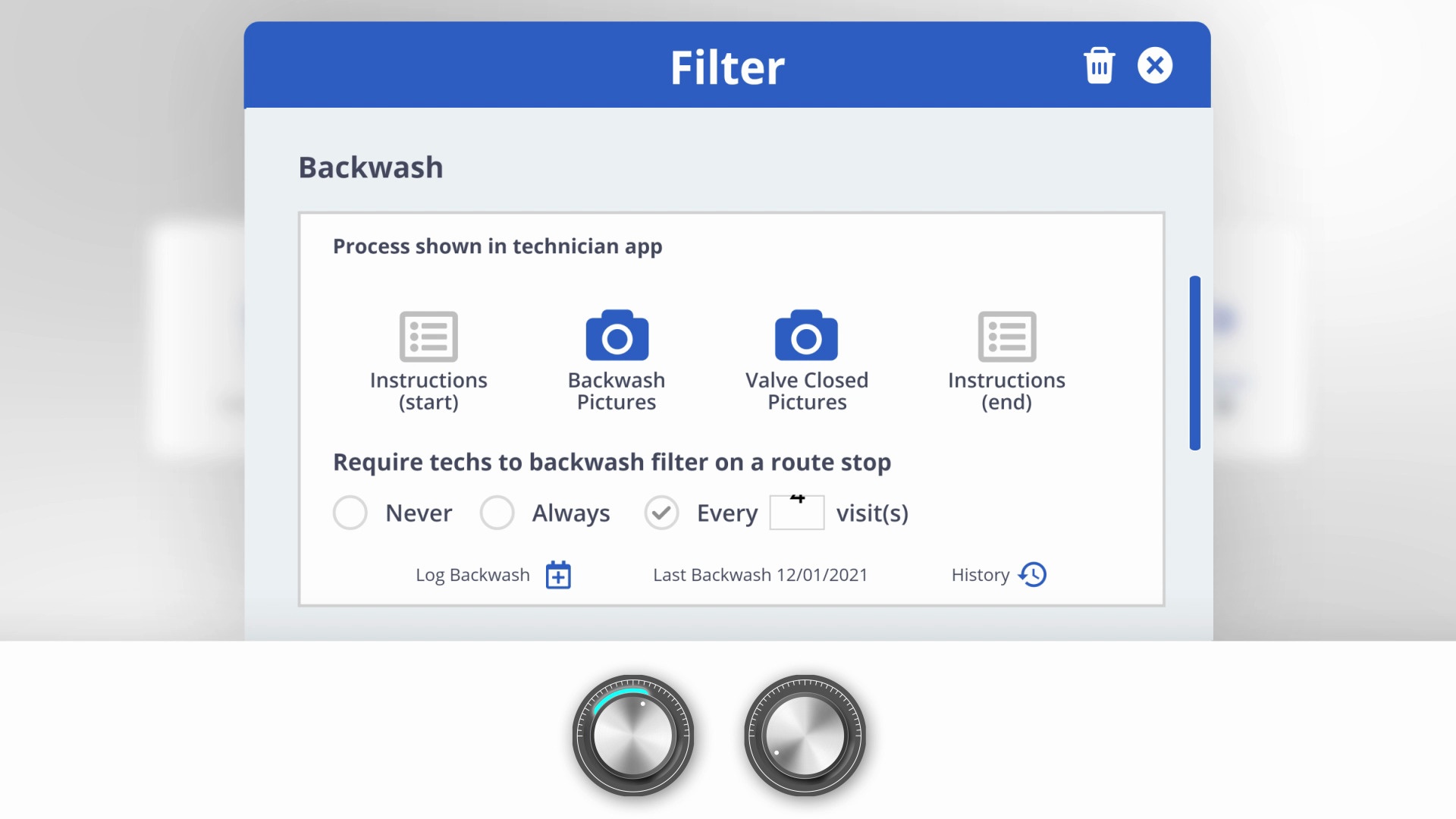
Task: Open the History clock icon
Action: point(1032,575)
